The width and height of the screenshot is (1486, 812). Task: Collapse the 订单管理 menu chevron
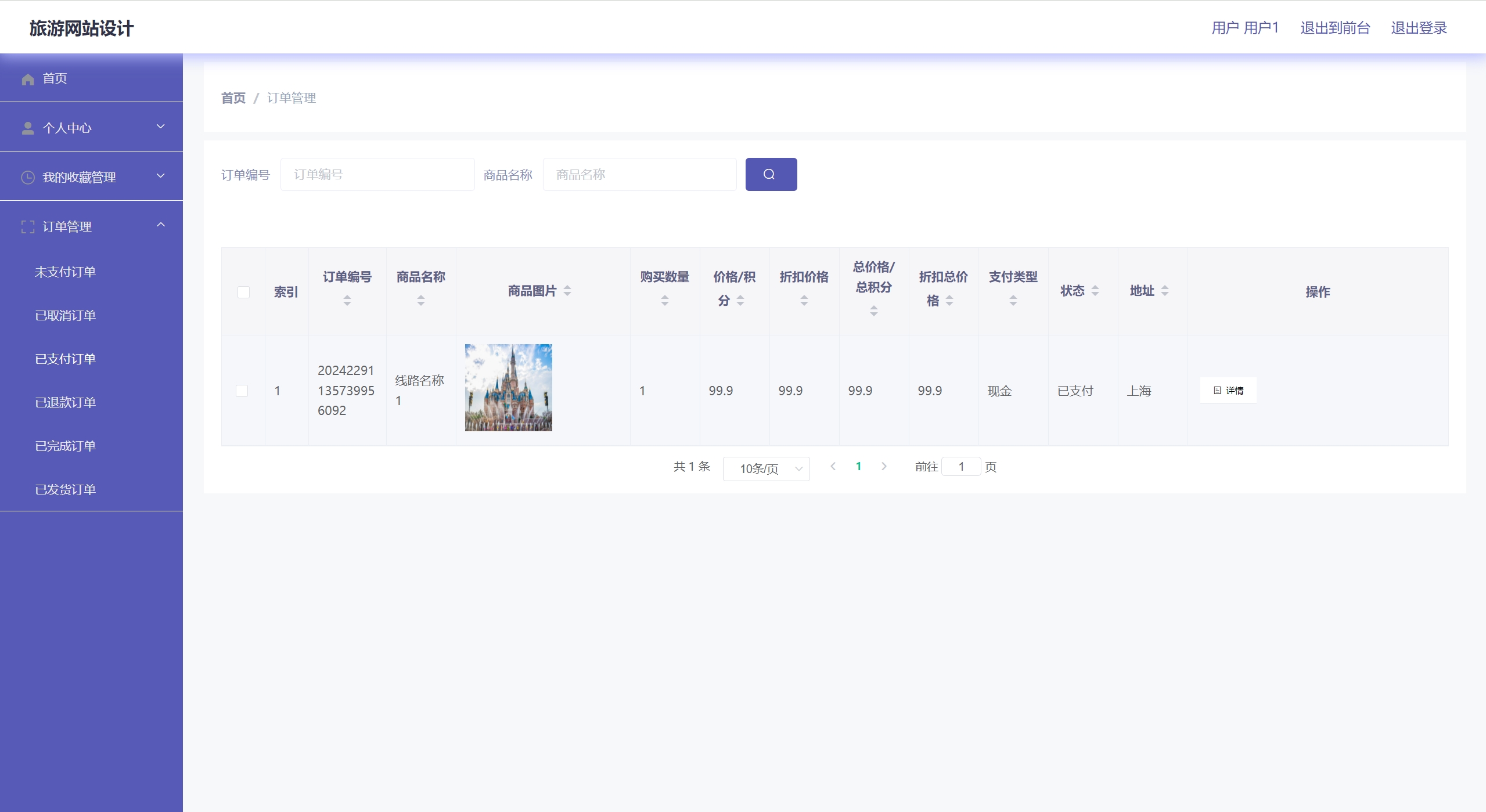(161, 225)
